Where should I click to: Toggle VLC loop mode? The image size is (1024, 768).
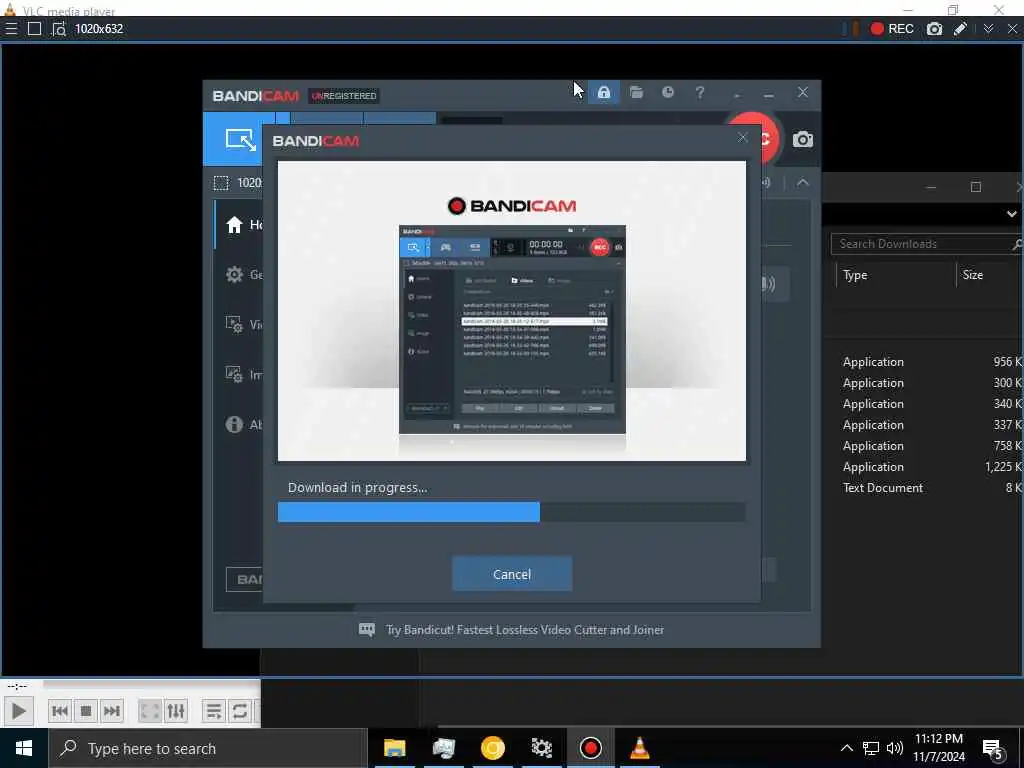(240, 711)
